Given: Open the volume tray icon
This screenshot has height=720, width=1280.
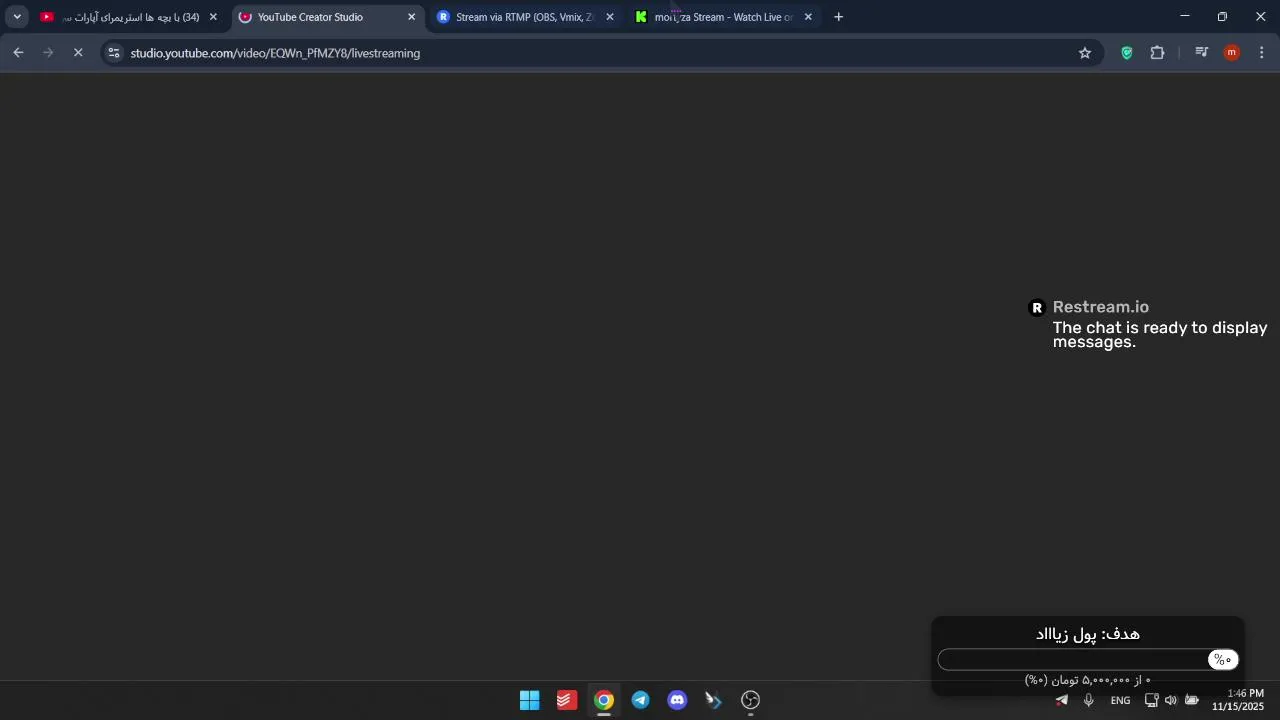Looking at the screenshot, I should coord(1171,700).
